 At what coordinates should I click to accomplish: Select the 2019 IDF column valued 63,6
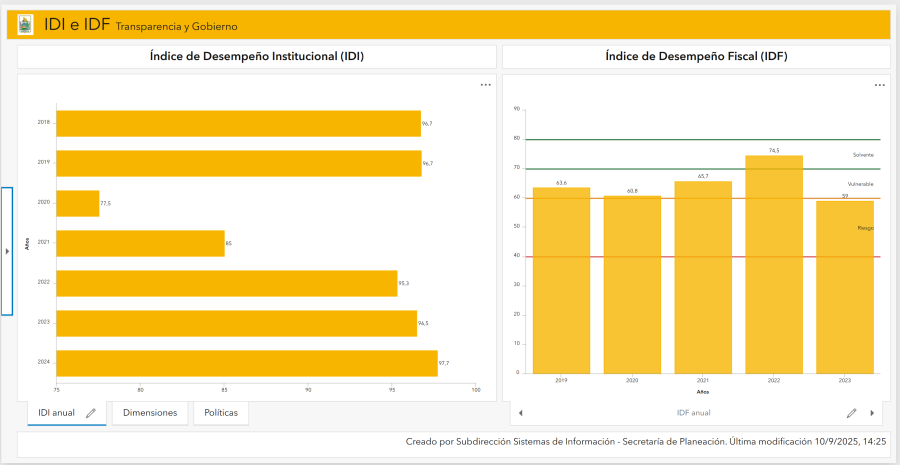tap(561, 280)
